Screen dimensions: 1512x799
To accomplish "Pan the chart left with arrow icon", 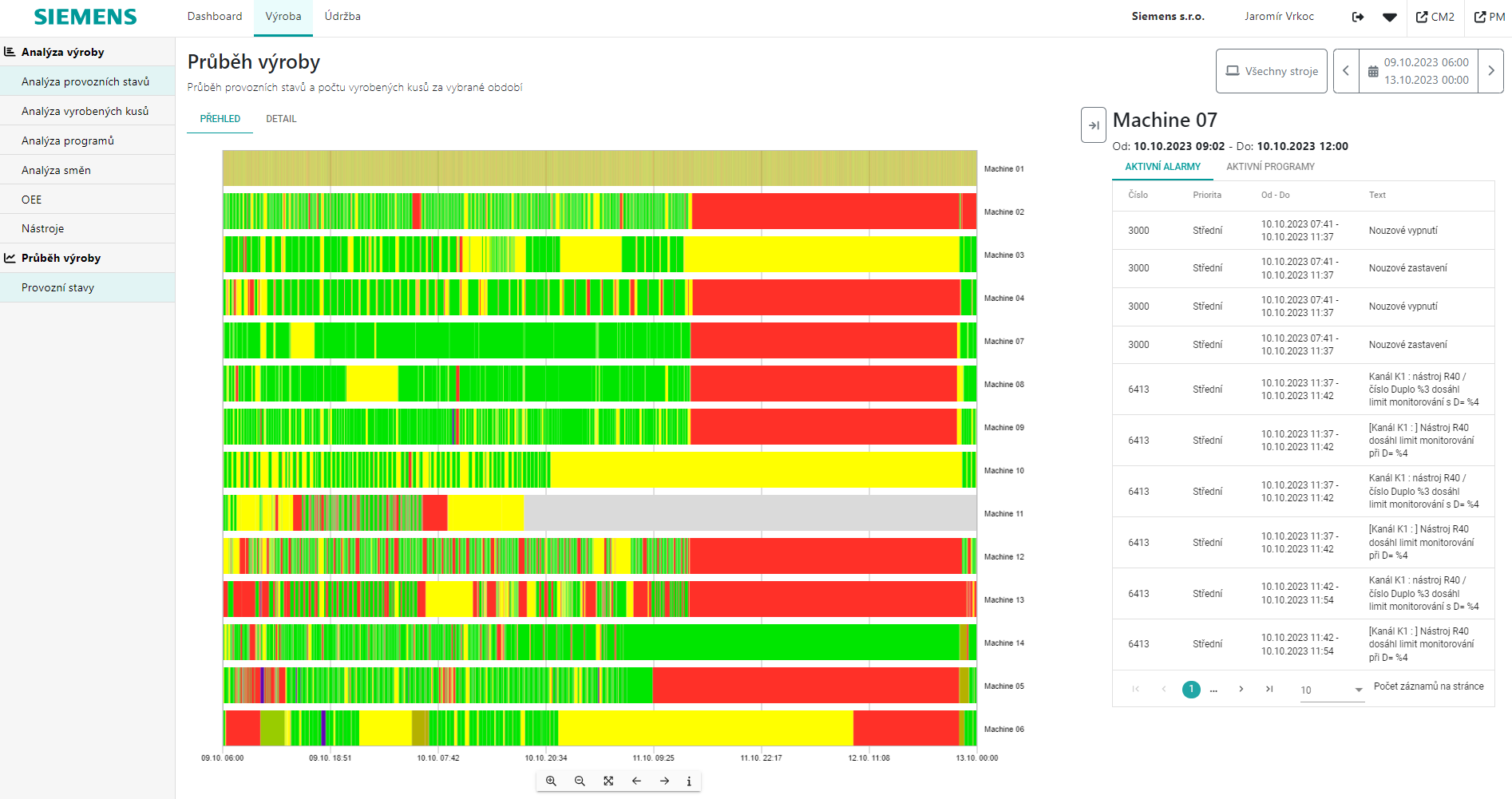I will click(636, 781).
